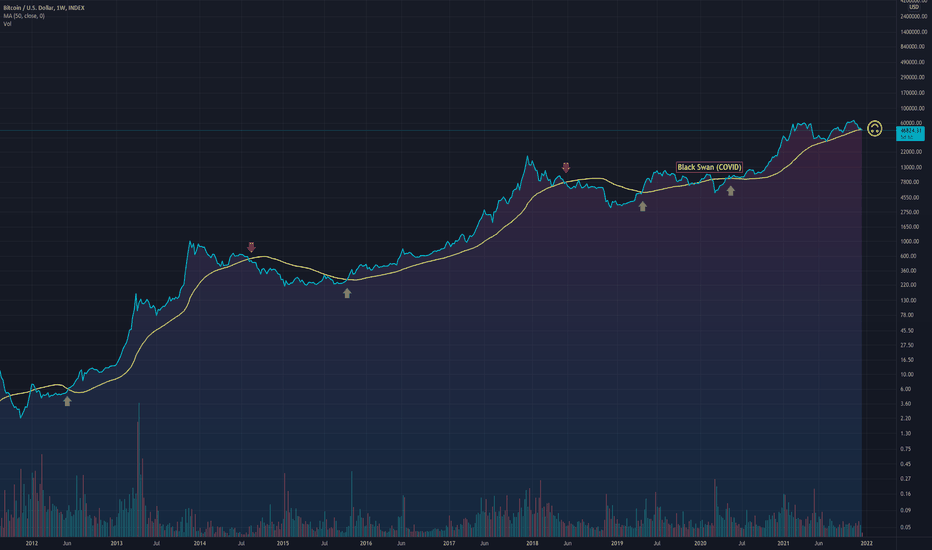Viewport: 932px width, 550px height.
Task: Click 2020 on the time axis
Action: pyautogui.click(x=700, y=543)
